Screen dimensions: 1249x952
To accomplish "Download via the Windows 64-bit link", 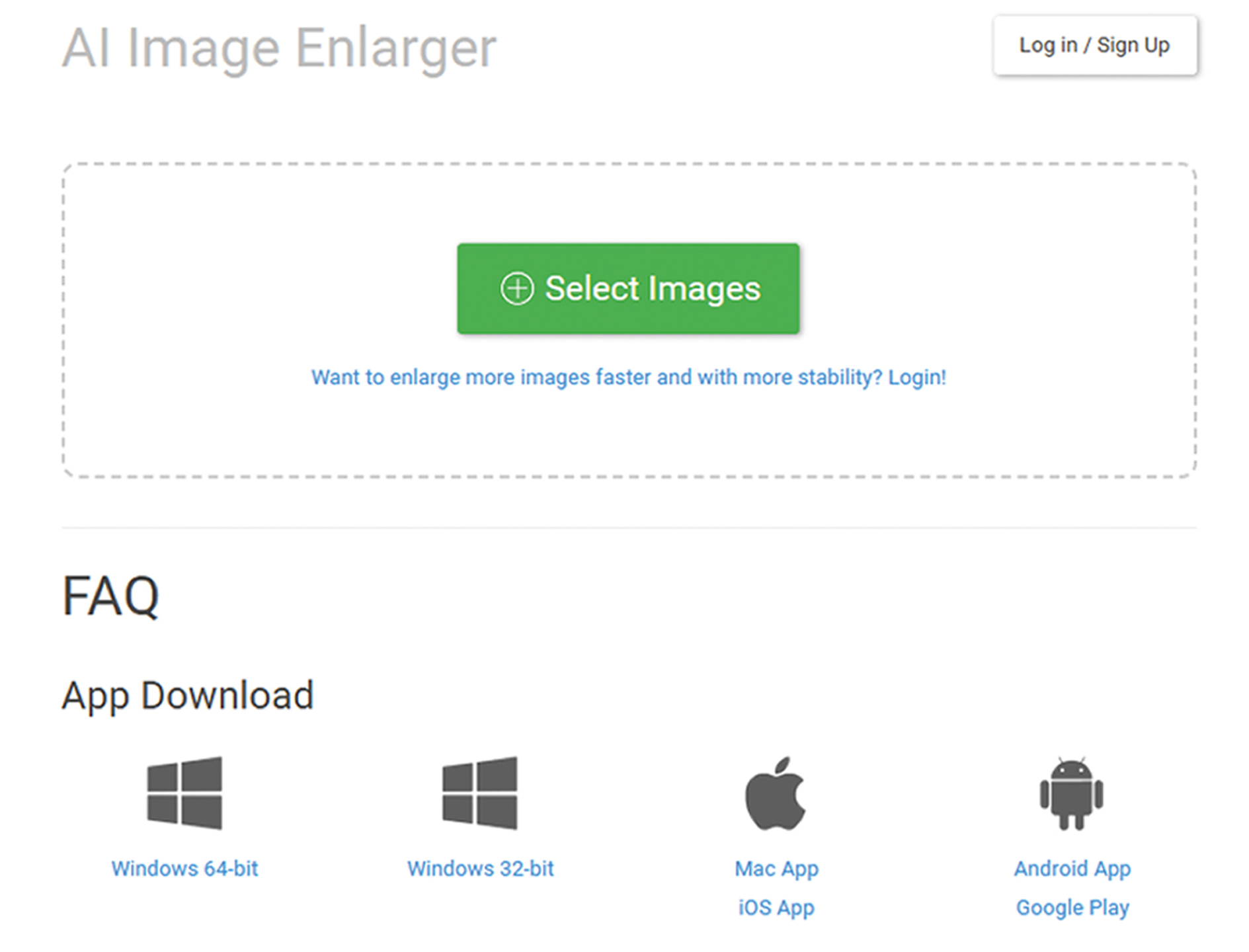I will (x=184, y=868).
